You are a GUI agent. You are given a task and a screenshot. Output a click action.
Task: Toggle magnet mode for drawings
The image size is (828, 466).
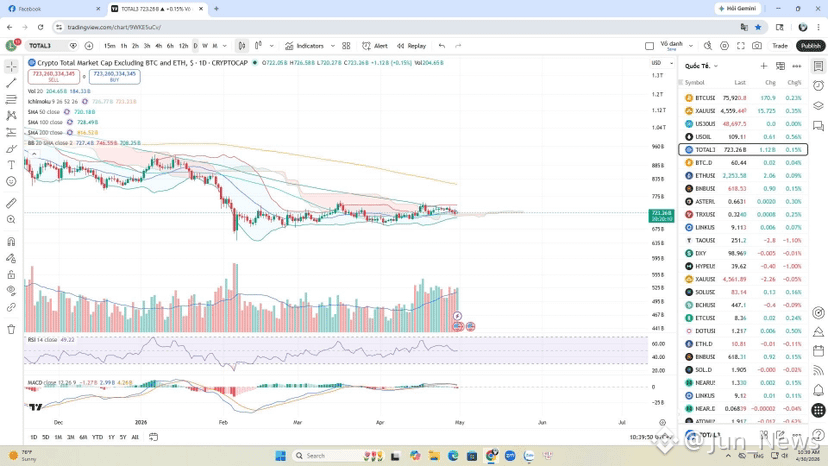[x=11, y=242]
